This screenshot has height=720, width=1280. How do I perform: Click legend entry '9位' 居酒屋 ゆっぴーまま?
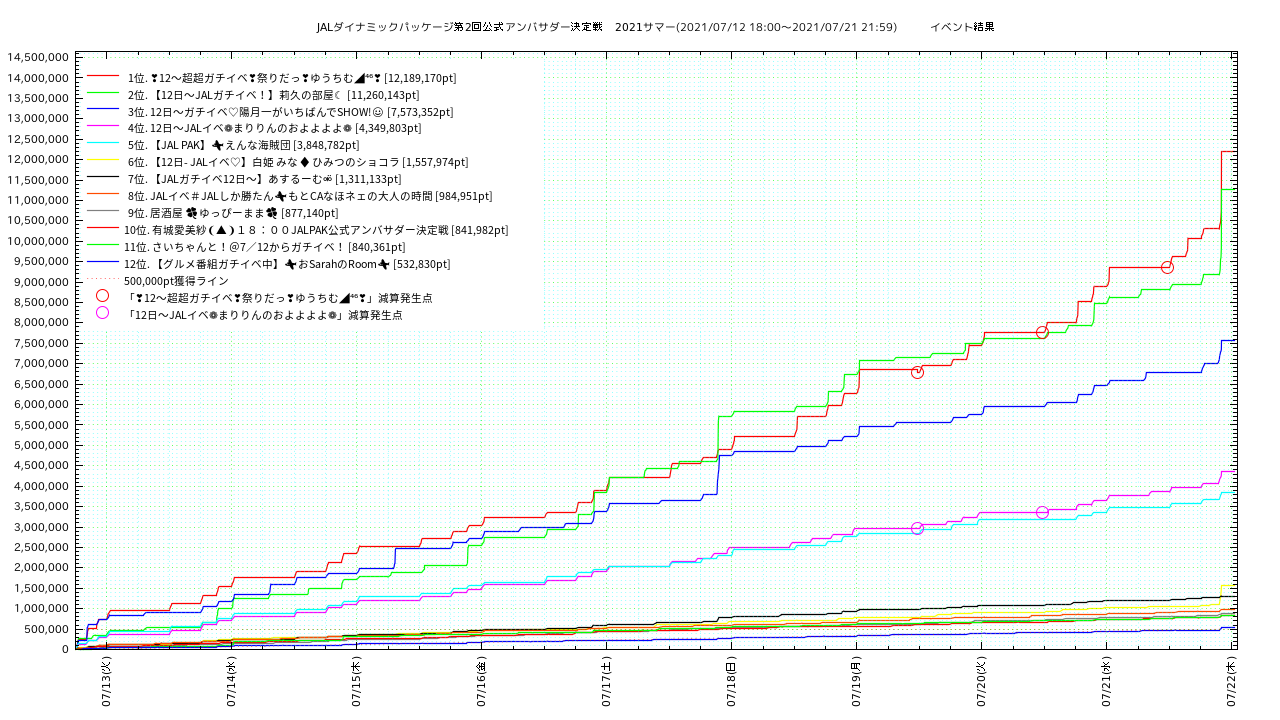pos(233,213)
